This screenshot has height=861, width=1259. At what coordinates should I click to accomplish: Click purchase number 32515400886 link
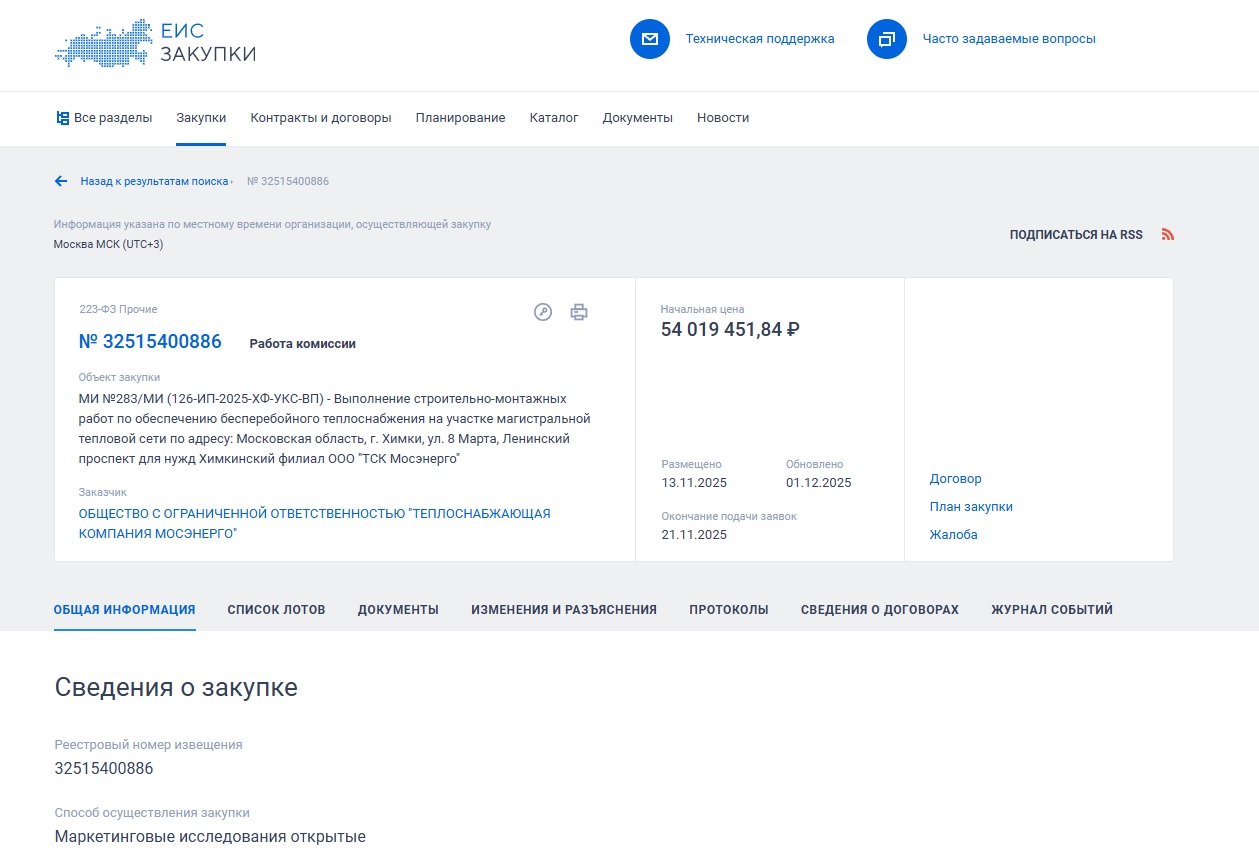[x=150, y=342]
